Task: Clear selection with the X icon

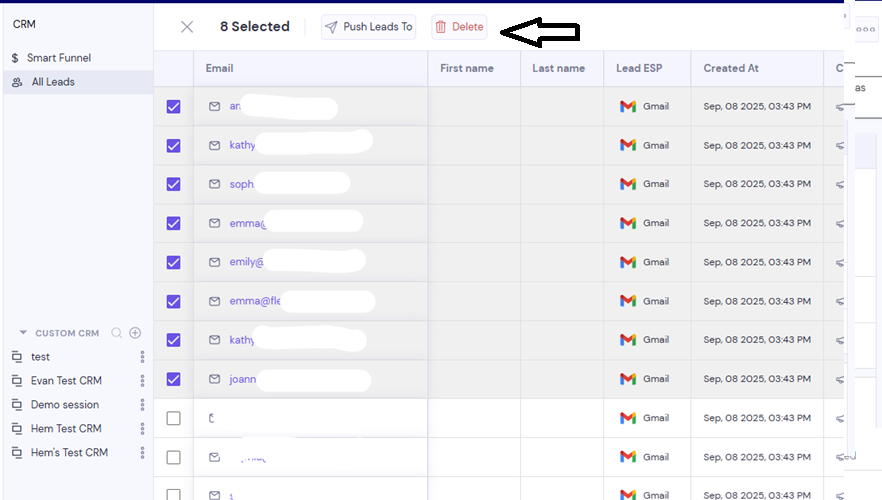Action: click(x=187, y=26)
